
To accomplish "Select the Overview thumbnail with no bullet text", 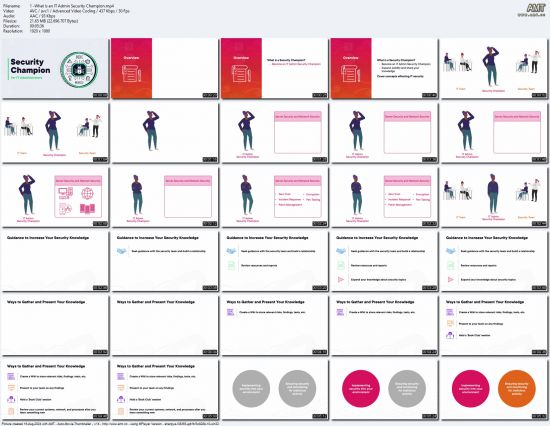I will pyautogui.click(x=165, y=68).
